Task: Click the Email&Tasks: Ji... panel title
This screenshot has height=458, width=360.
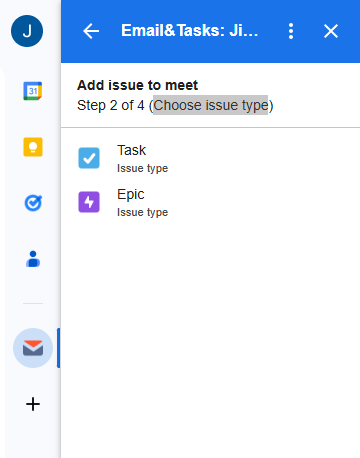Action: point(190,30)
